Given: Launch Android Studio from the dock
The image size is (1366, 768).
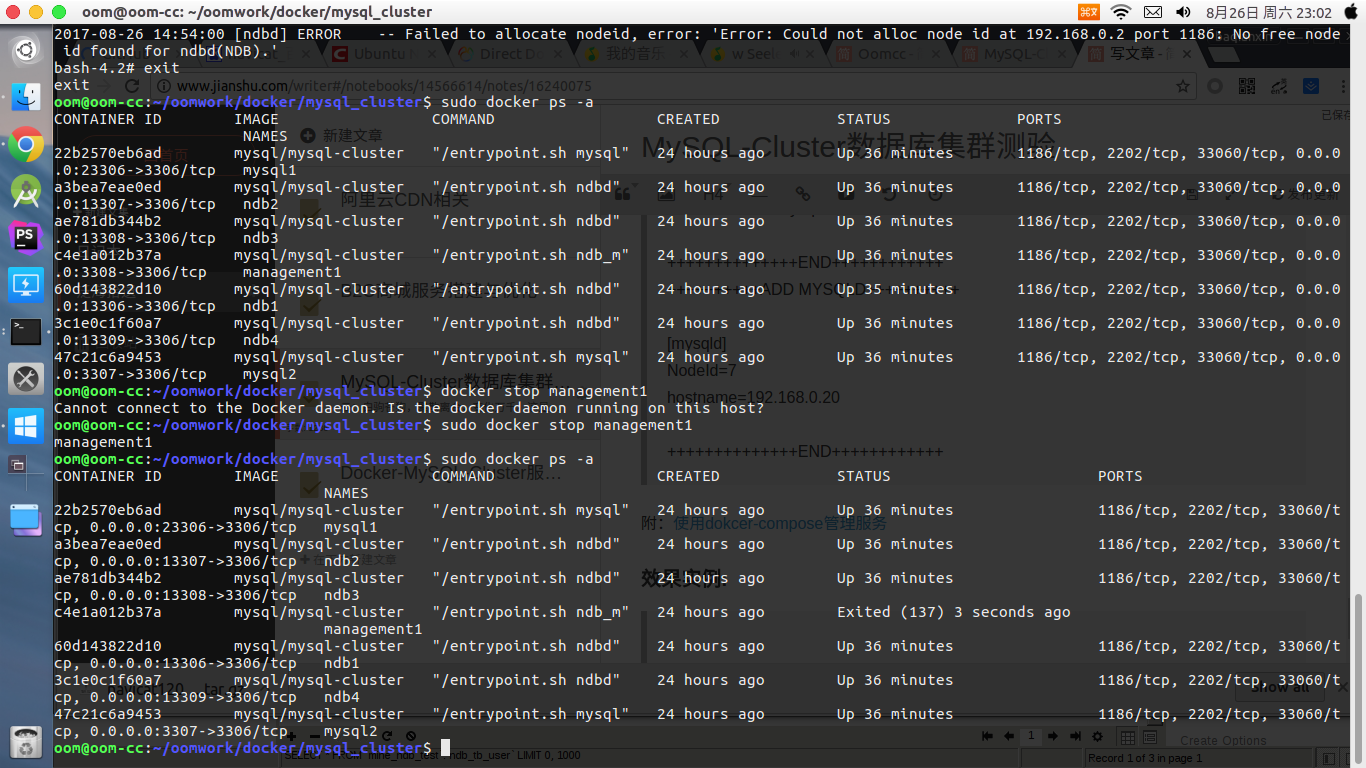Looking at the screenshot, I should pos(26,191).
